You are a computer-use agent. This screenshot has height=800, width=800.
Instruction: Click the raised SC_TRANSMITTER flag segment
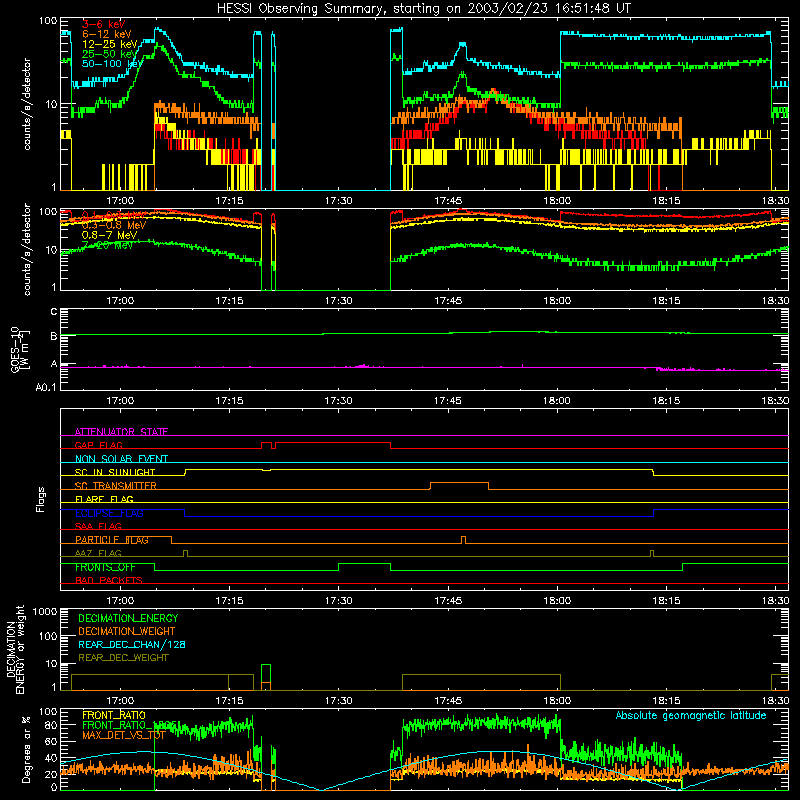click(459, 483)
